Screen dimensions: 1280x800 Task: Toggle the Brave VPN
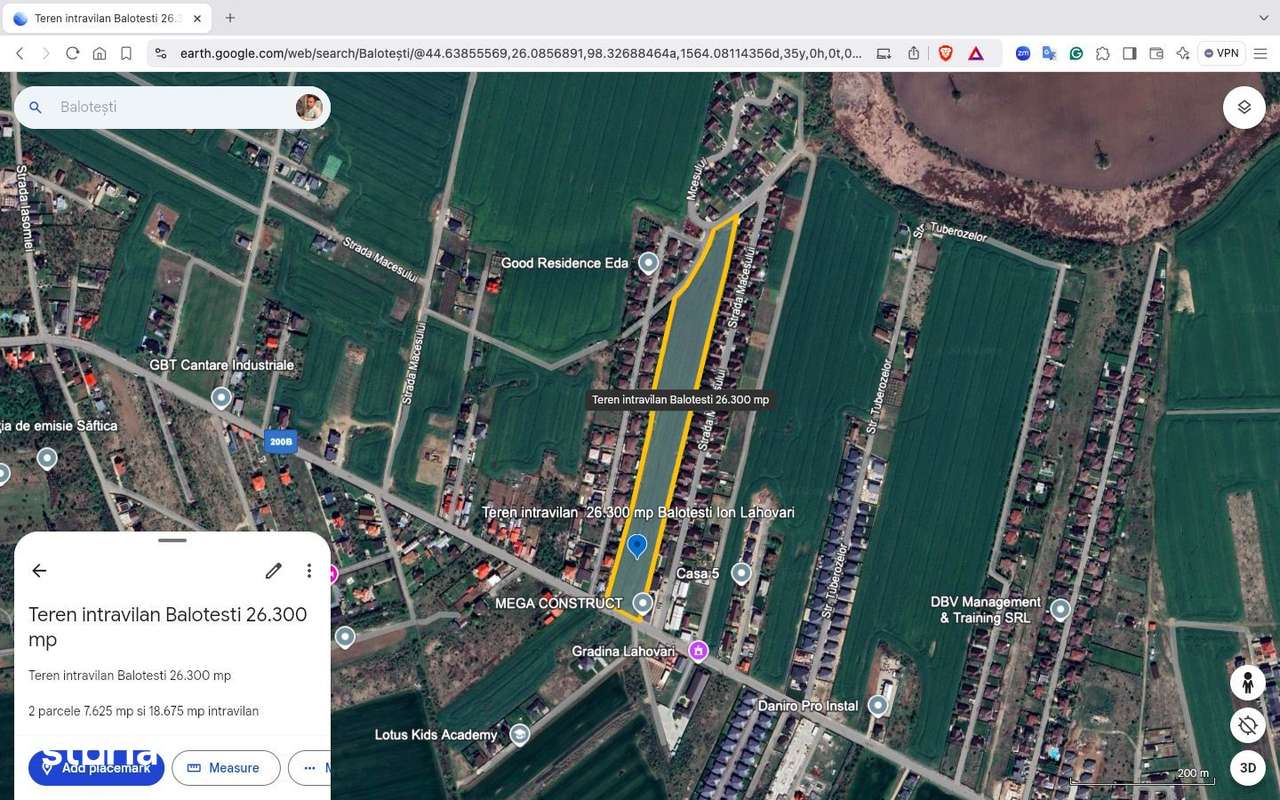[1221, 53]
